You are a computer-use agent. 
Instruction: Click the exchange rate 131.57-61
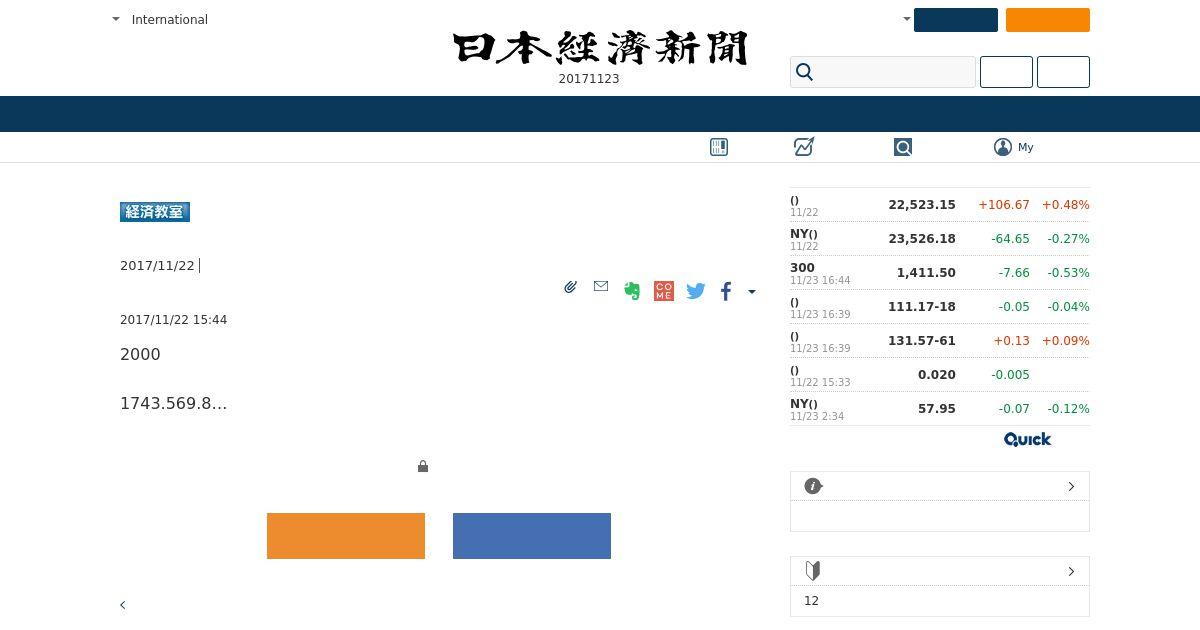click(922, 341)
